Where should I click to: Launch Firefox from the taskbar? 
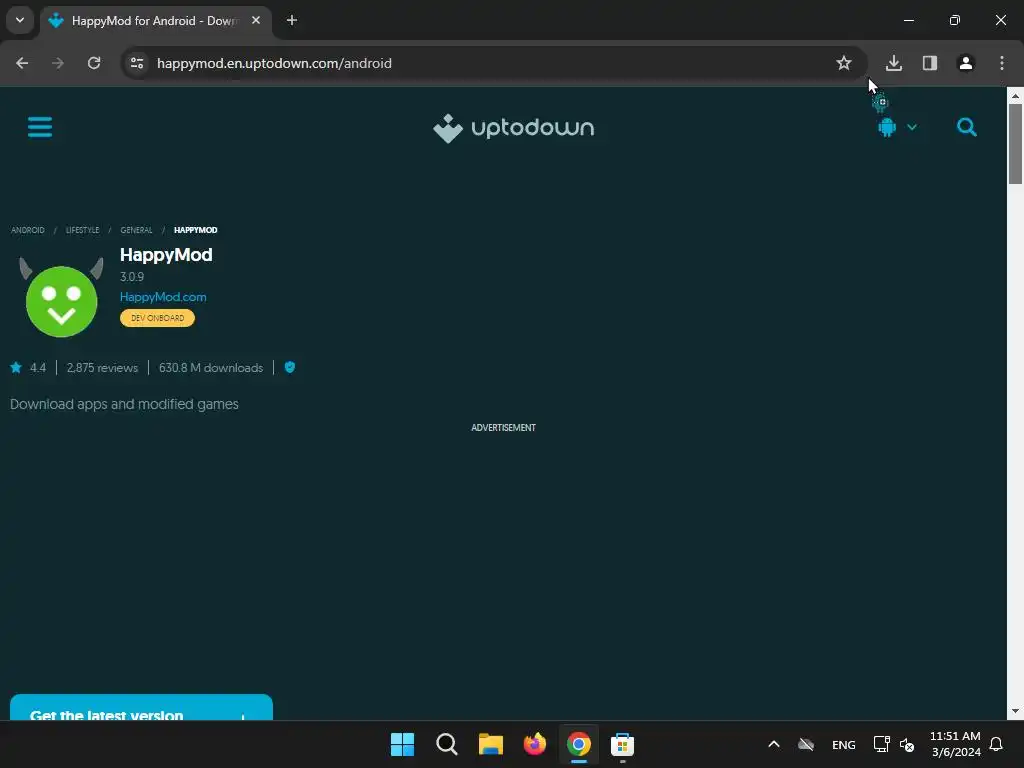coord(534,744)
